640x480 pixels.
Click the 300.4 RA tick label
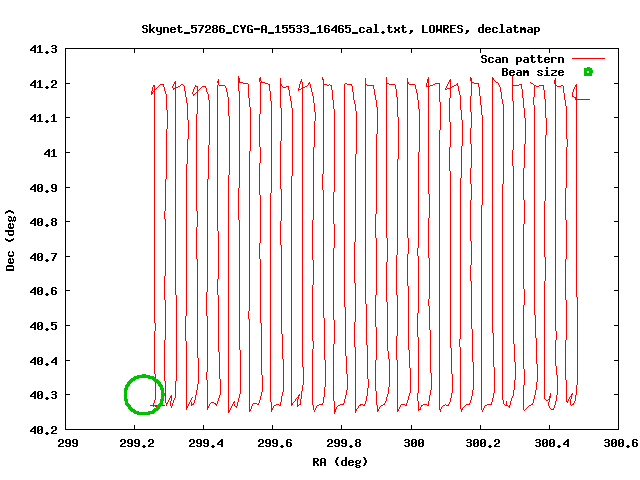pos(552,443)
